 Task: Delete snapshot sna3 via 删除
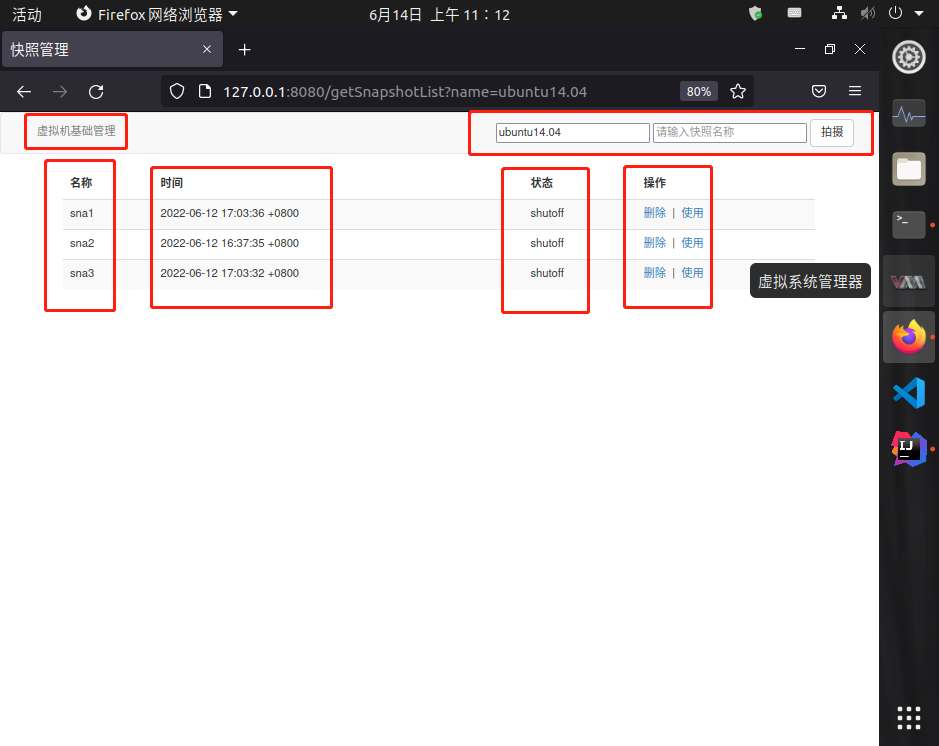click(655, 273)
